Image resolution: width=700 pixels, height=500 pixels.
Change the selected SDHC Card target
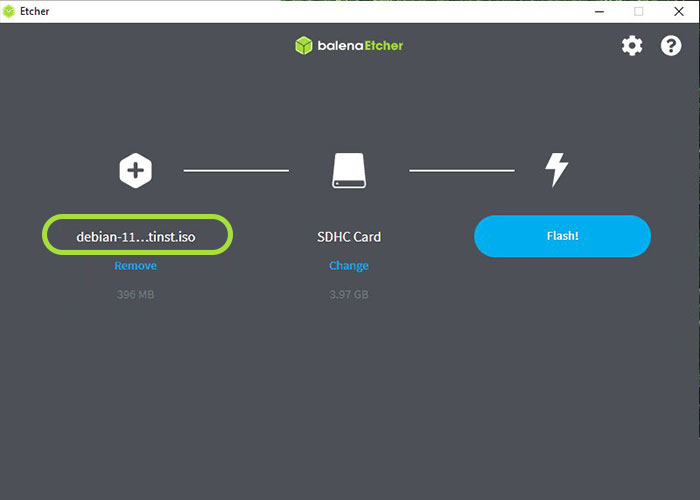tap(349, 266)
